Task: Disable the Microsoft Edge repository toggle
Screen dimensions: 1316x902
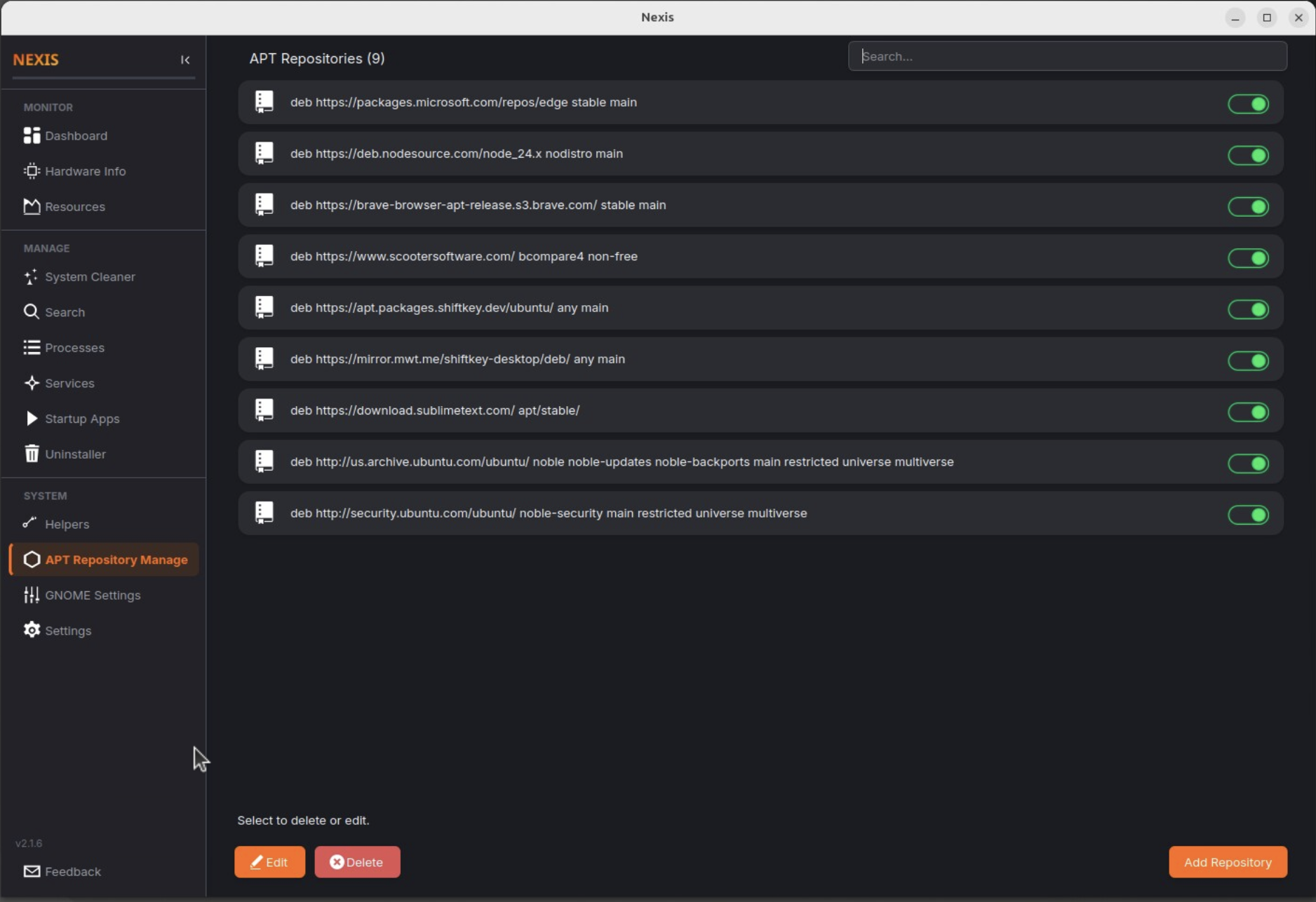Action: coord(1249,104)
